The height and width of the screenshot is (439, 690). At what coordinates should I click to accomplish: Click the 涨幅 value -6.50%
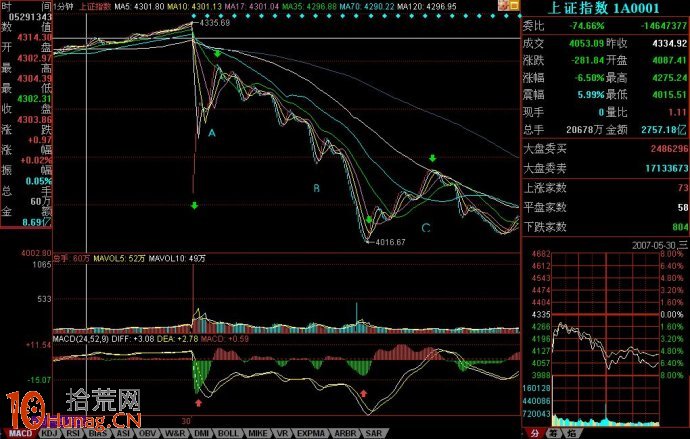coord(590,78)
